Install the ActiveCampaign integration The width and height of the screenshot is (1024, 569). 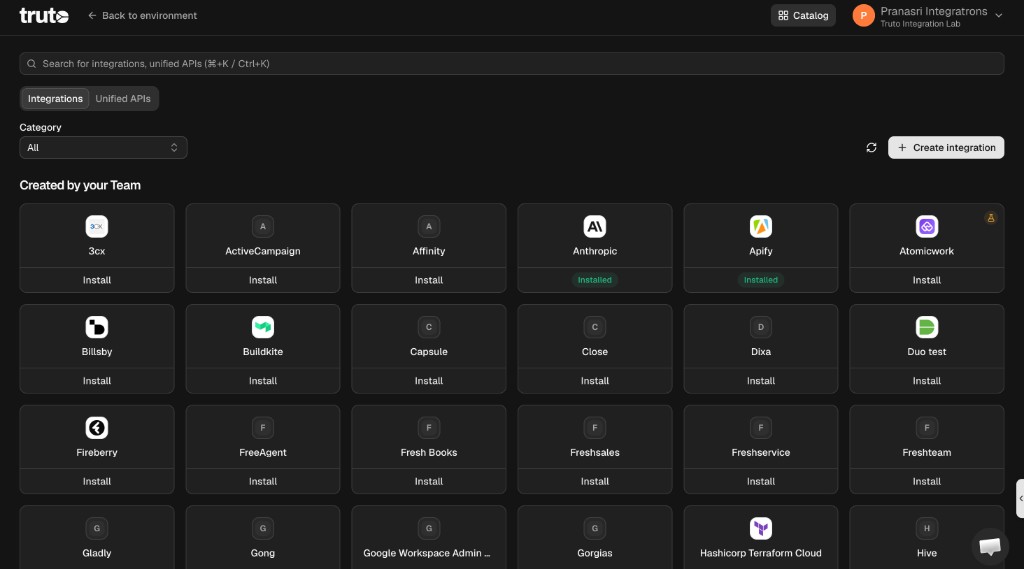263,280
